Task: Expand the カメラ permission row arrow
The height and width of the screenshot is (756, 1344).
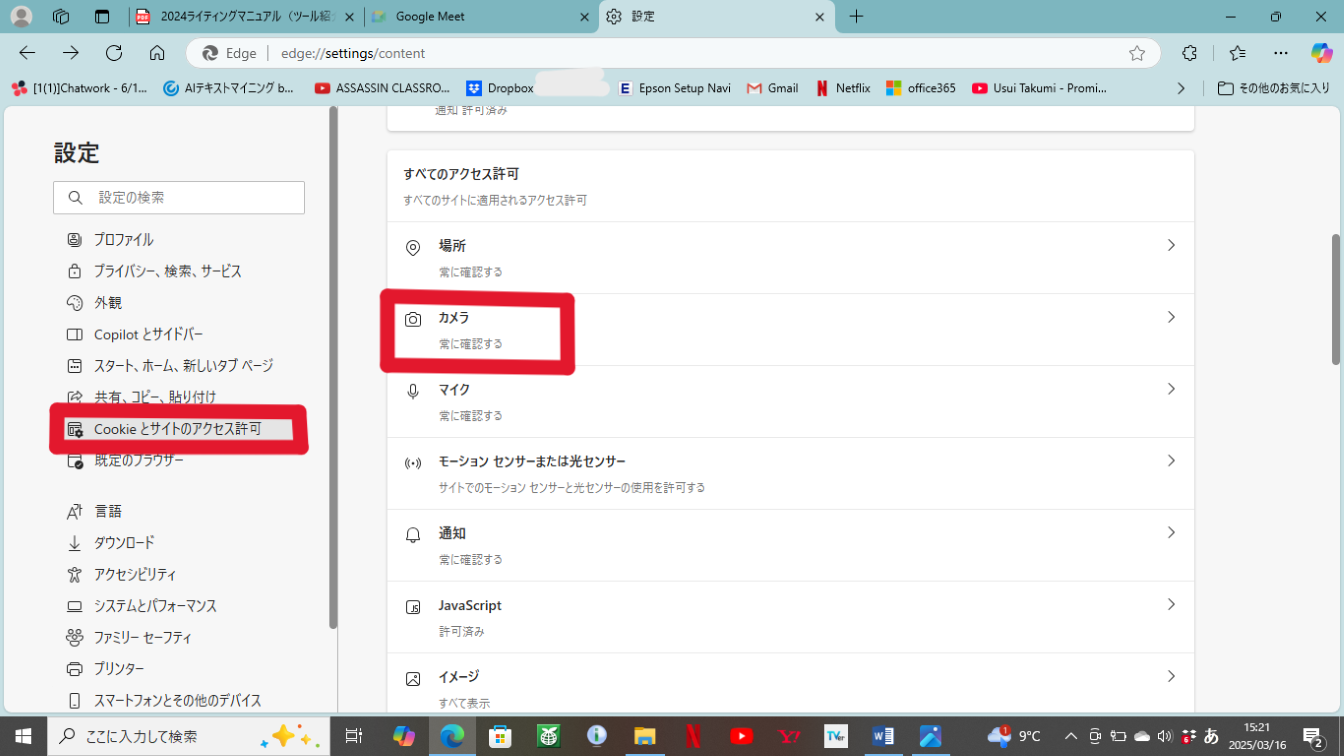Action: [x=1170, y=317]
